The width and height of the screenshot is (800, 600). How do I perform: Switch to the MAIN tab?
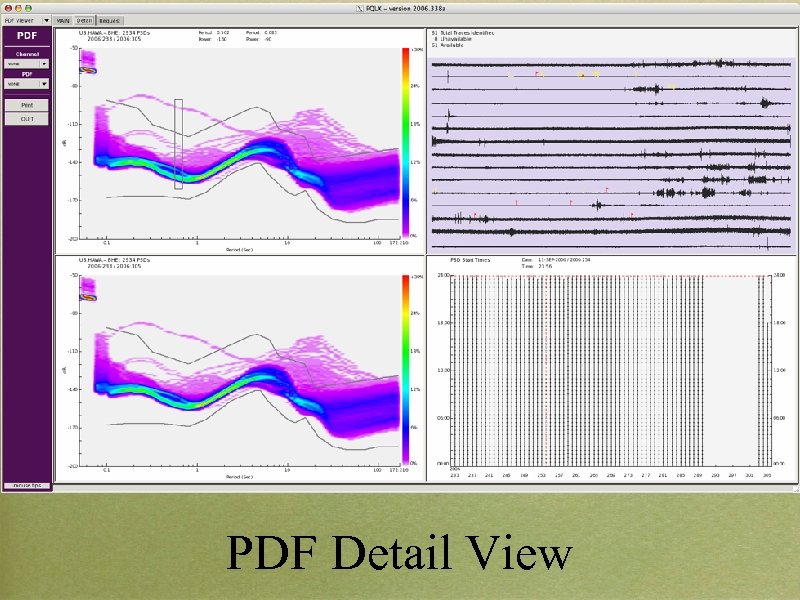(63, 19)
